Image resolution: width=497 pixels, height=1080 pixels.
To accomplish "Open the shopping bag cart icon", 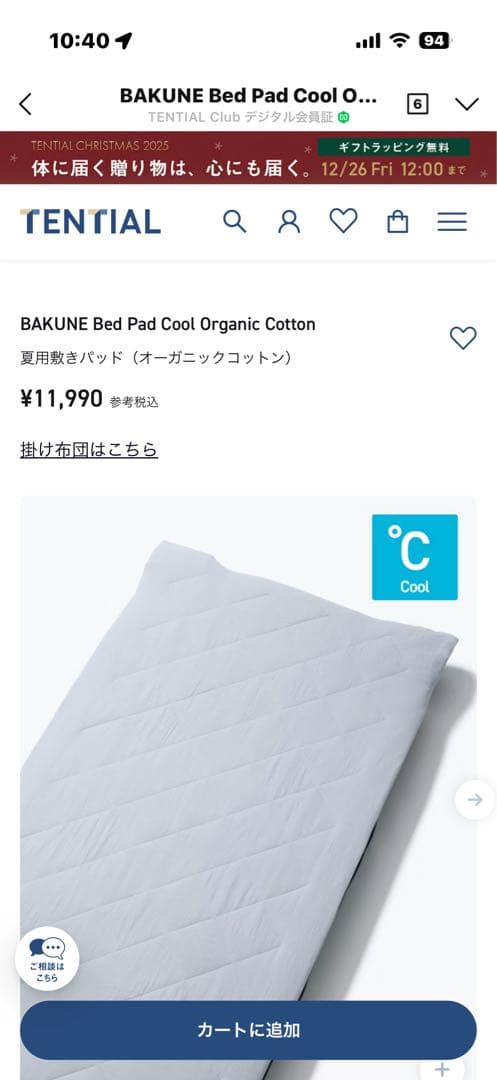I will tap(398, 222).
